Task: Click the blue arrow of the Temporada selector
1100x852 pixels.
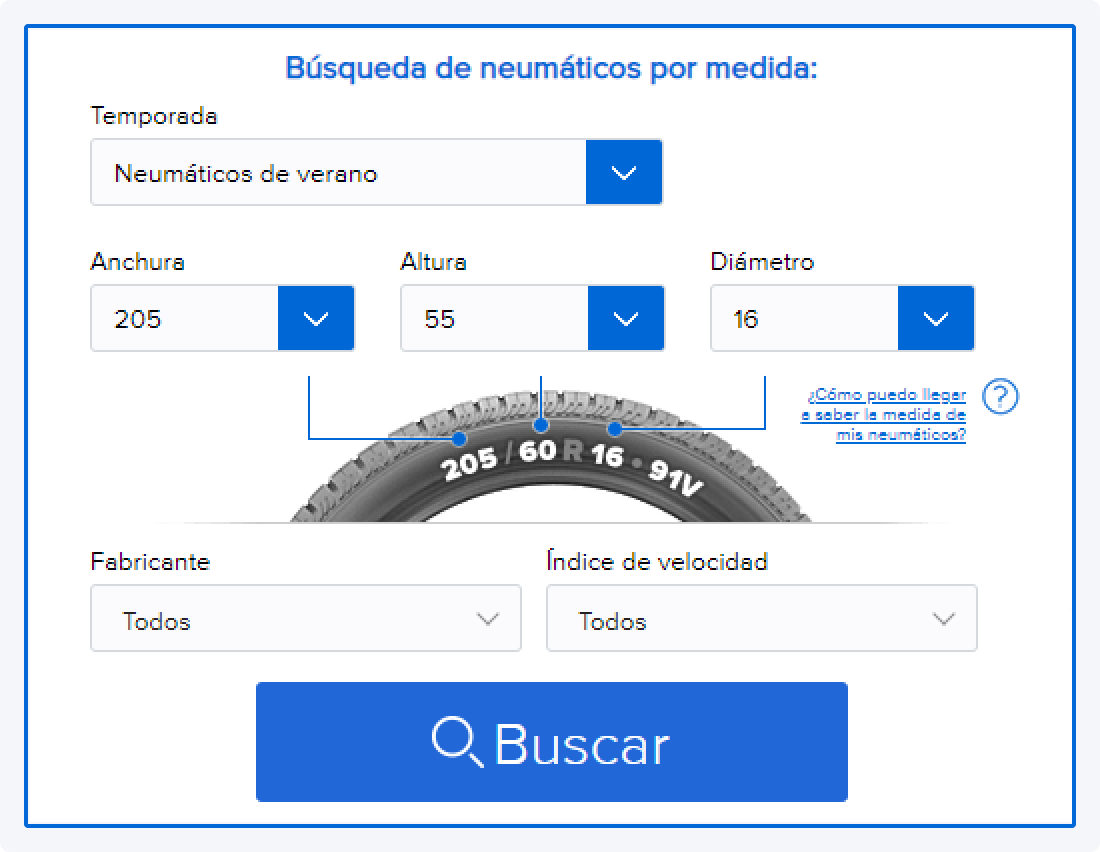Action: pos(624,173)
